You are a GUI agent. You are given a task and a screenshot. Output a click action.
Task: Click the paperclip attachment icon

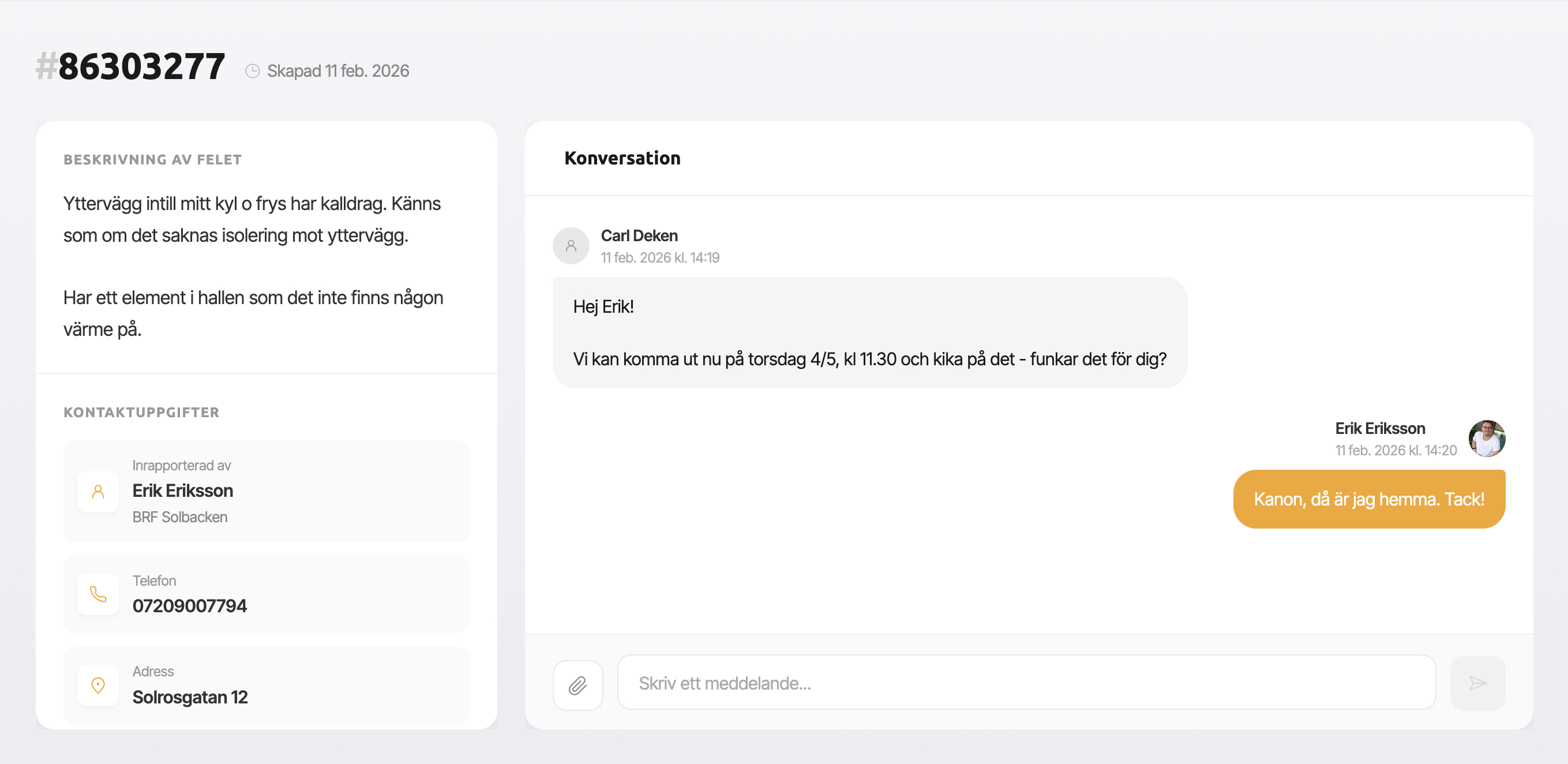click(x=577, y=685)
